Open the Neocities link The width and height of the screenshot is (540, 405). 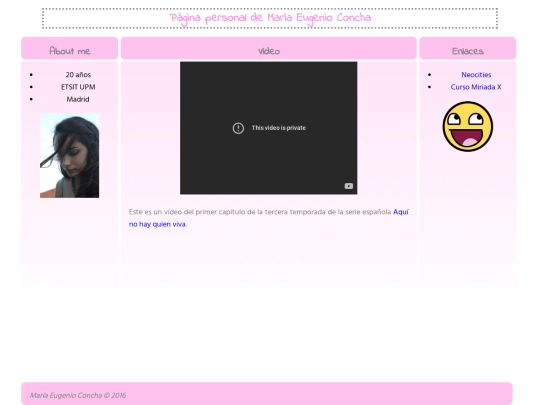click(476, 75)
